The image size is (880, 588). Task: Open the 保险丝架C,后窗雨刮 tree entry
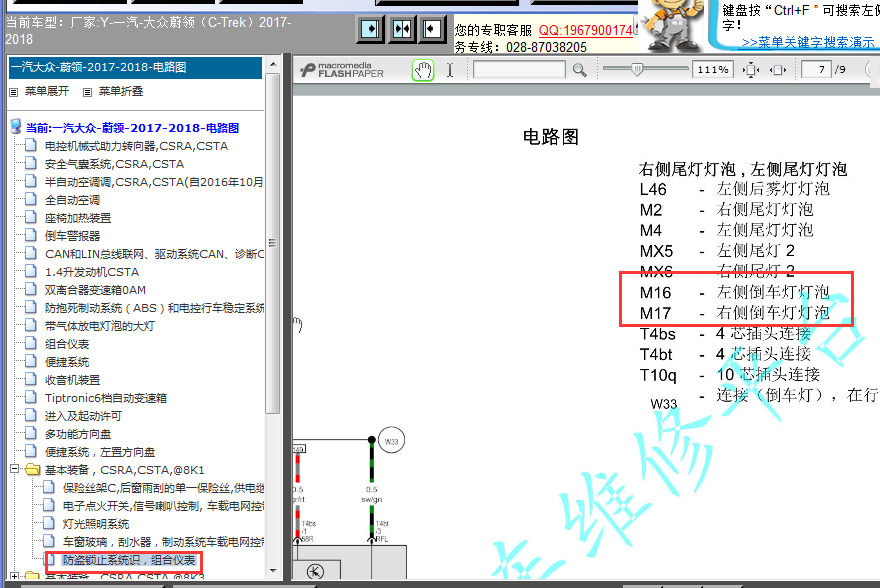[163, 488]
